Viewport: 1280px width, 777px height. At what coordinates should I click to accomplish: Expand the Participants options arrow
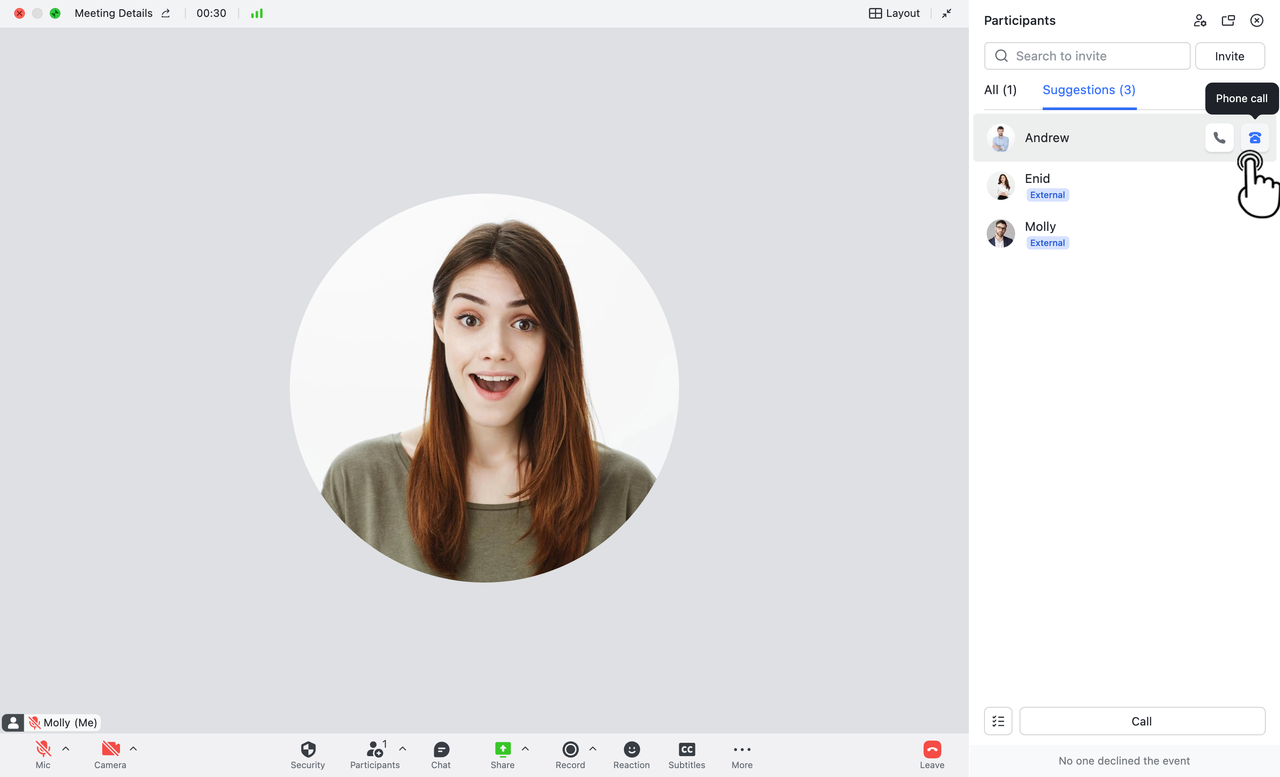(403, 748)
